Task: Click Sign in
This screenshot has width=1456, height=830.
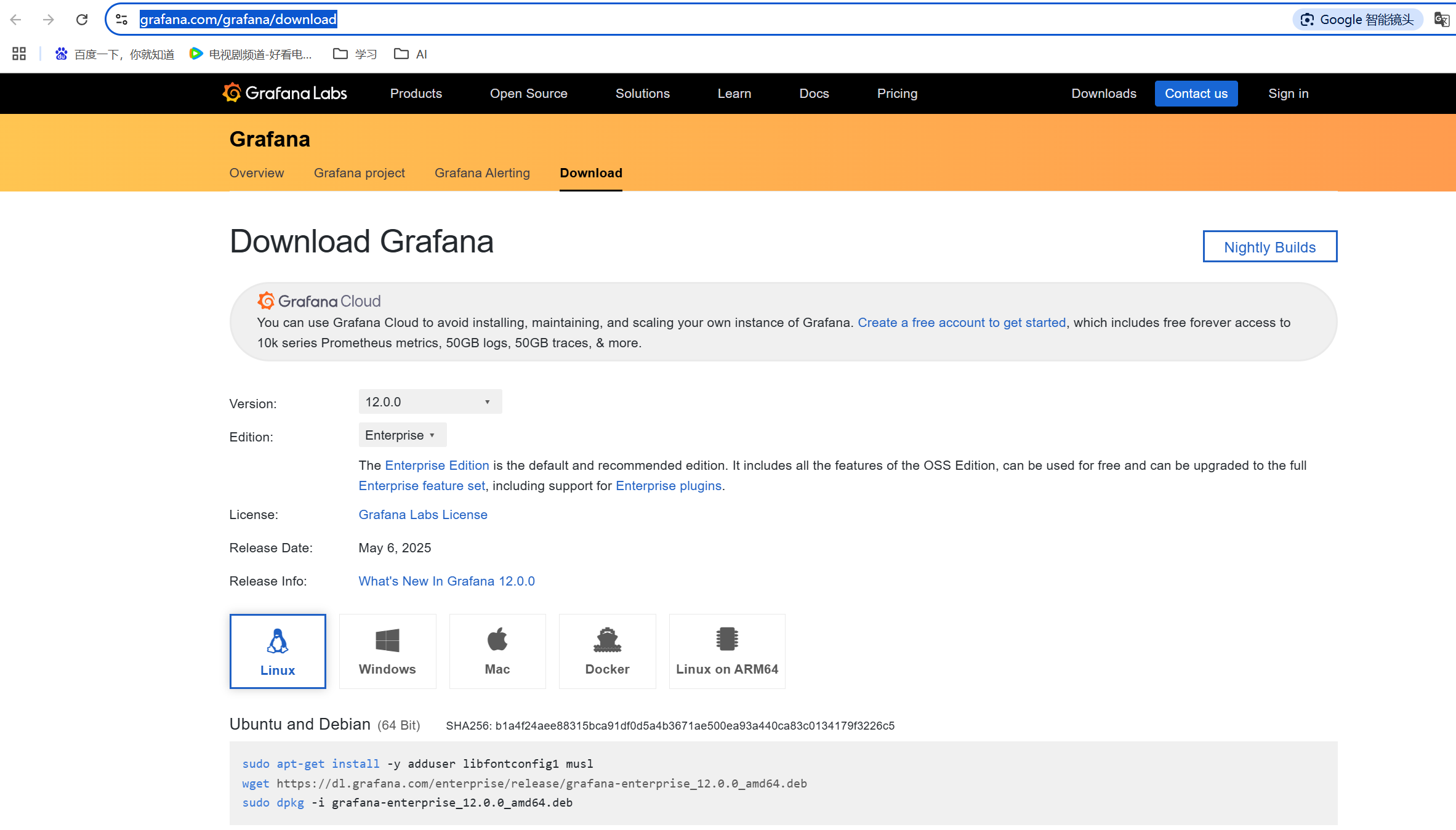Action: [1289, 94]
